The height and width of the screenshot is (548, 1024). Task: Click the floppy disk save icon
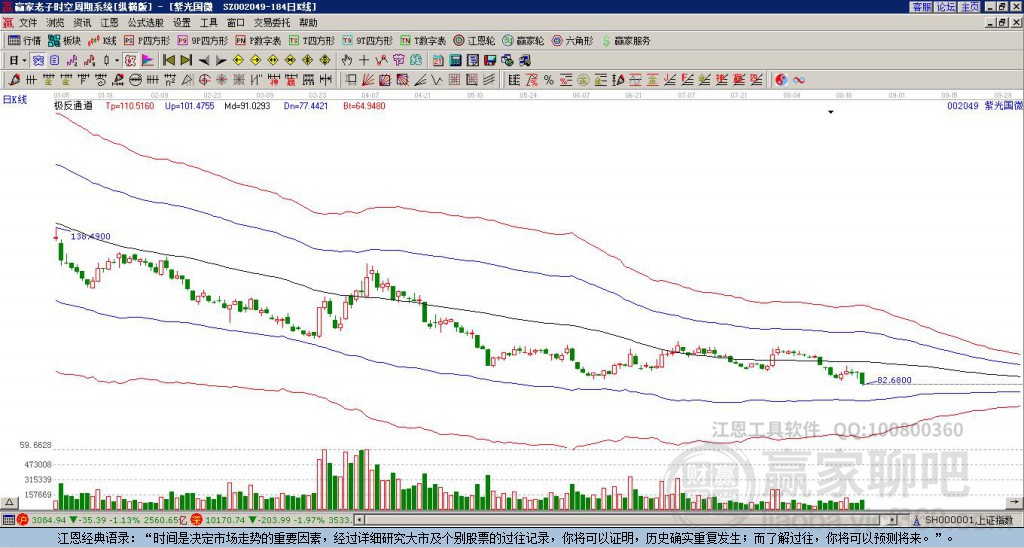(x=490, y=61)
